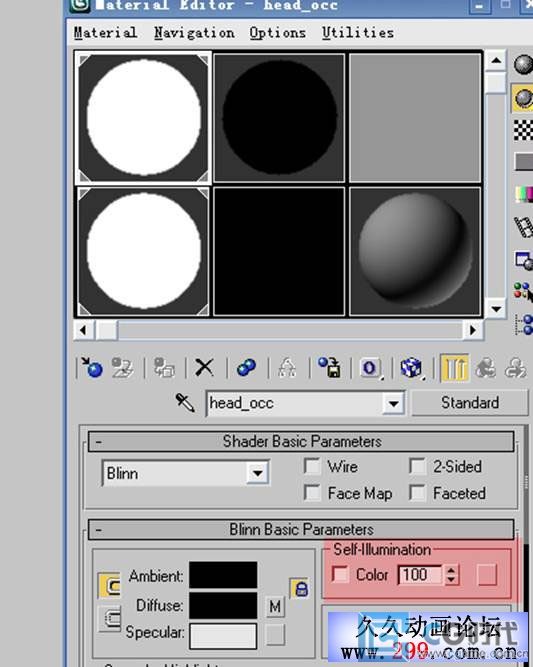The height and width of the screenshot is (667, 533).
Task: Click sample slots scroll left arrow
Action: (x=84, y=330)
